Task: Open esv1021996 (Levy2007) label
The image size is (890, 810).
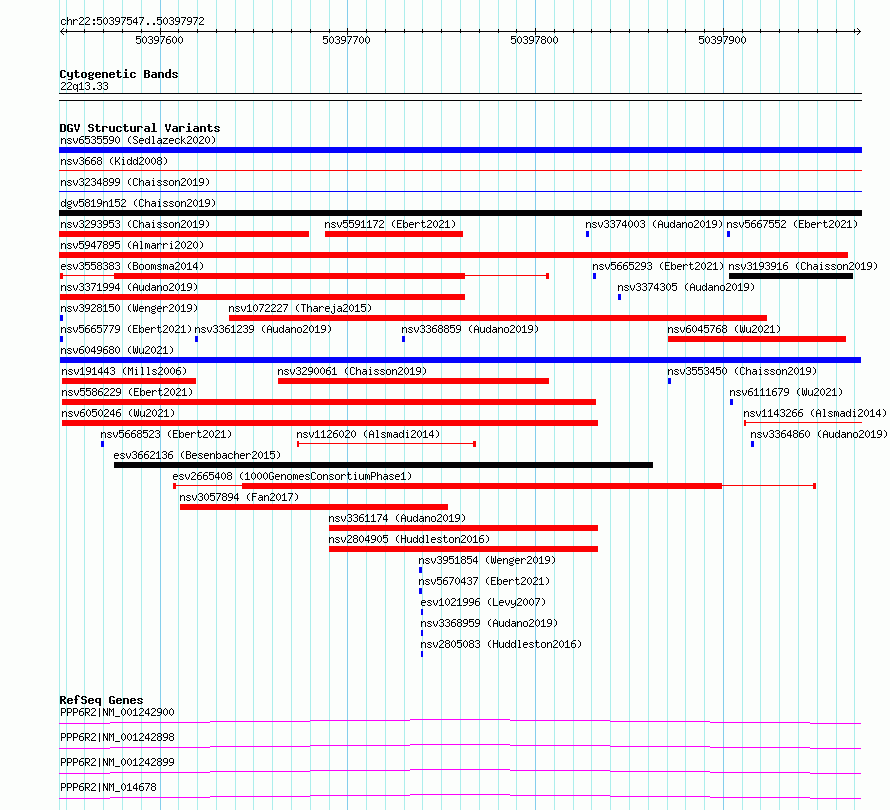Action: pyautogui.click(x=483, y=602)
